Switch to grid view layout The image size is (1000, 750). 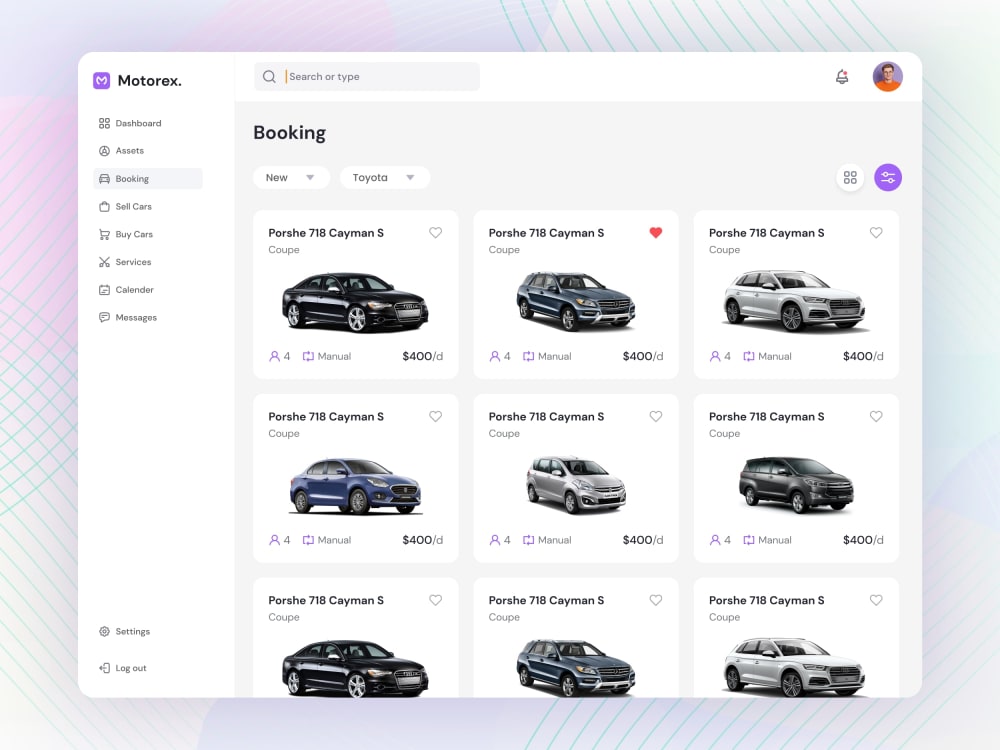(850, 177)
